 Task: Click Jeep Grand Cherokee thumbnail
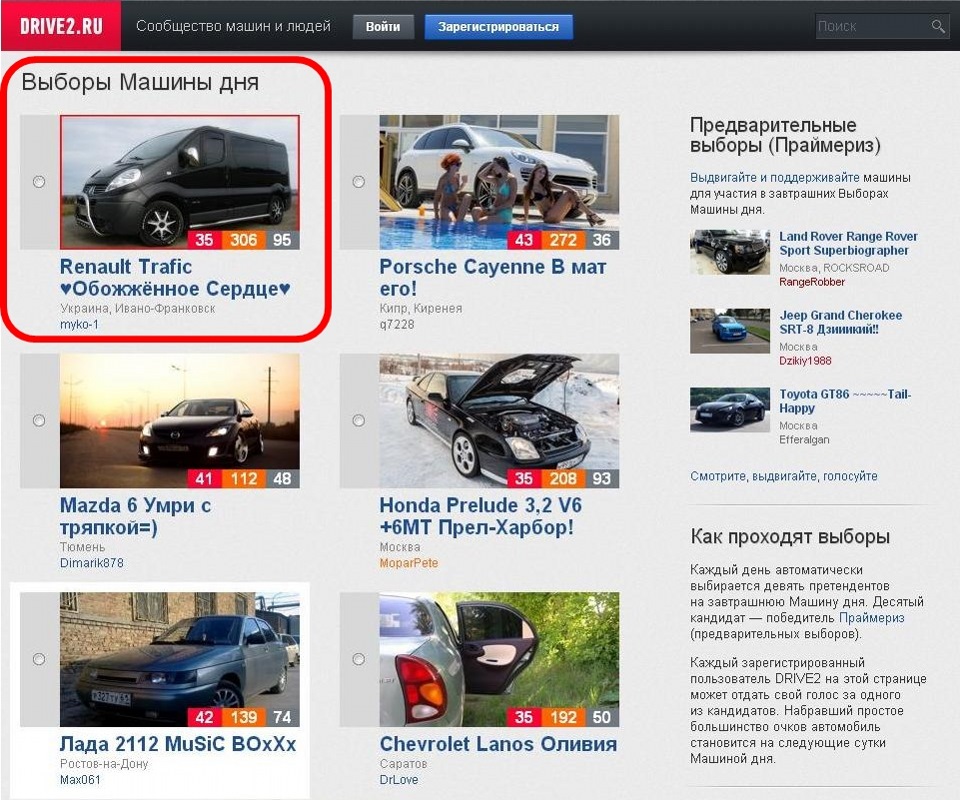pos(730,331)
